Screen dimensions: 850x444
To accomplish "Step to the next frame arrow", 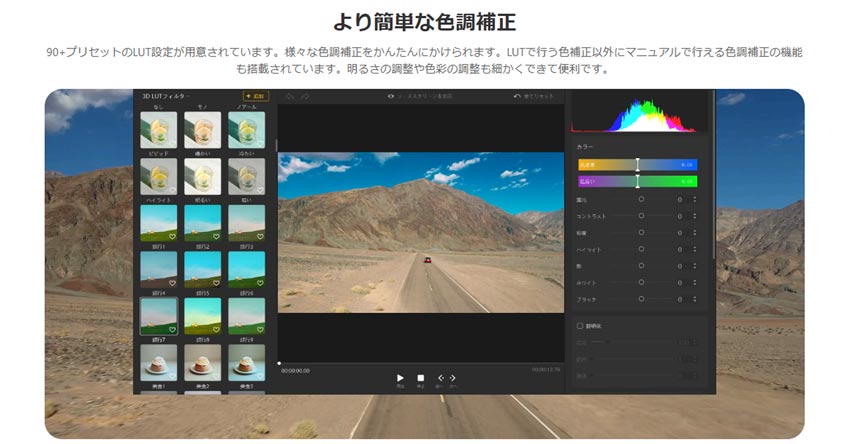I will [x=453, y=378].
